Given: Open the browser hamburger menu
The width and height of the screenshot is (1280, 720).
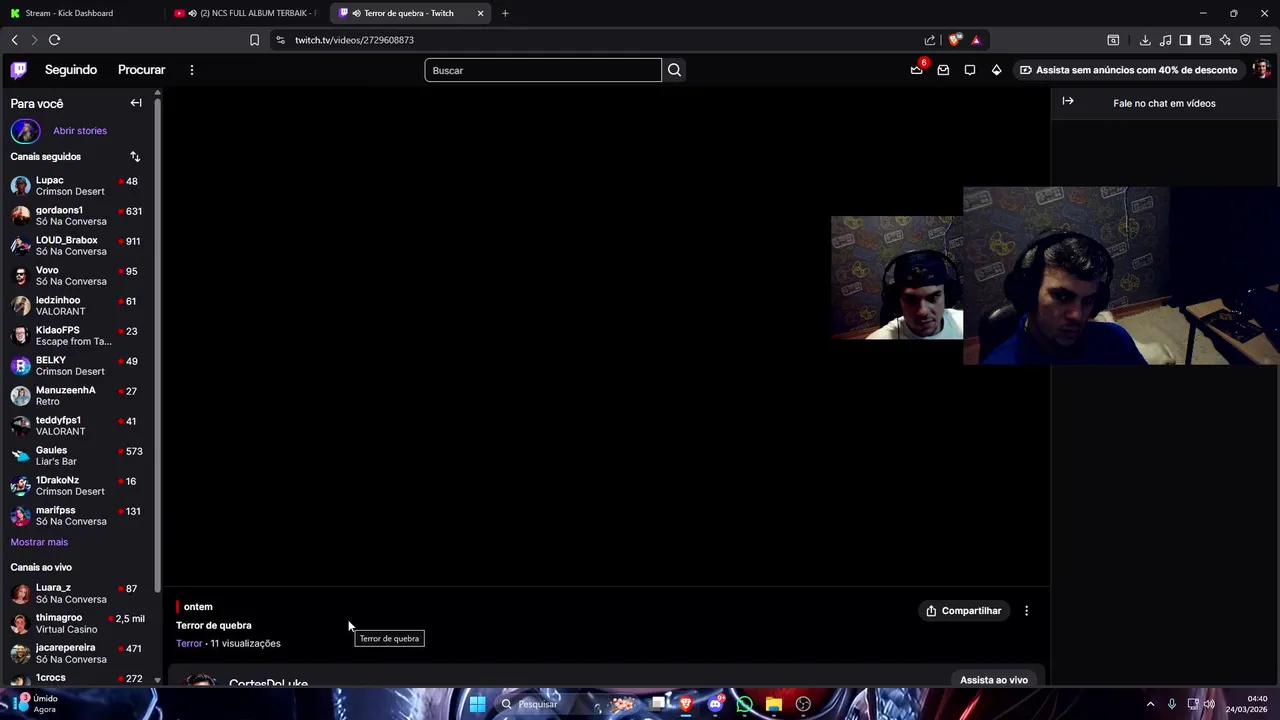Looking at the screenshot, I should click(1265, 40).
